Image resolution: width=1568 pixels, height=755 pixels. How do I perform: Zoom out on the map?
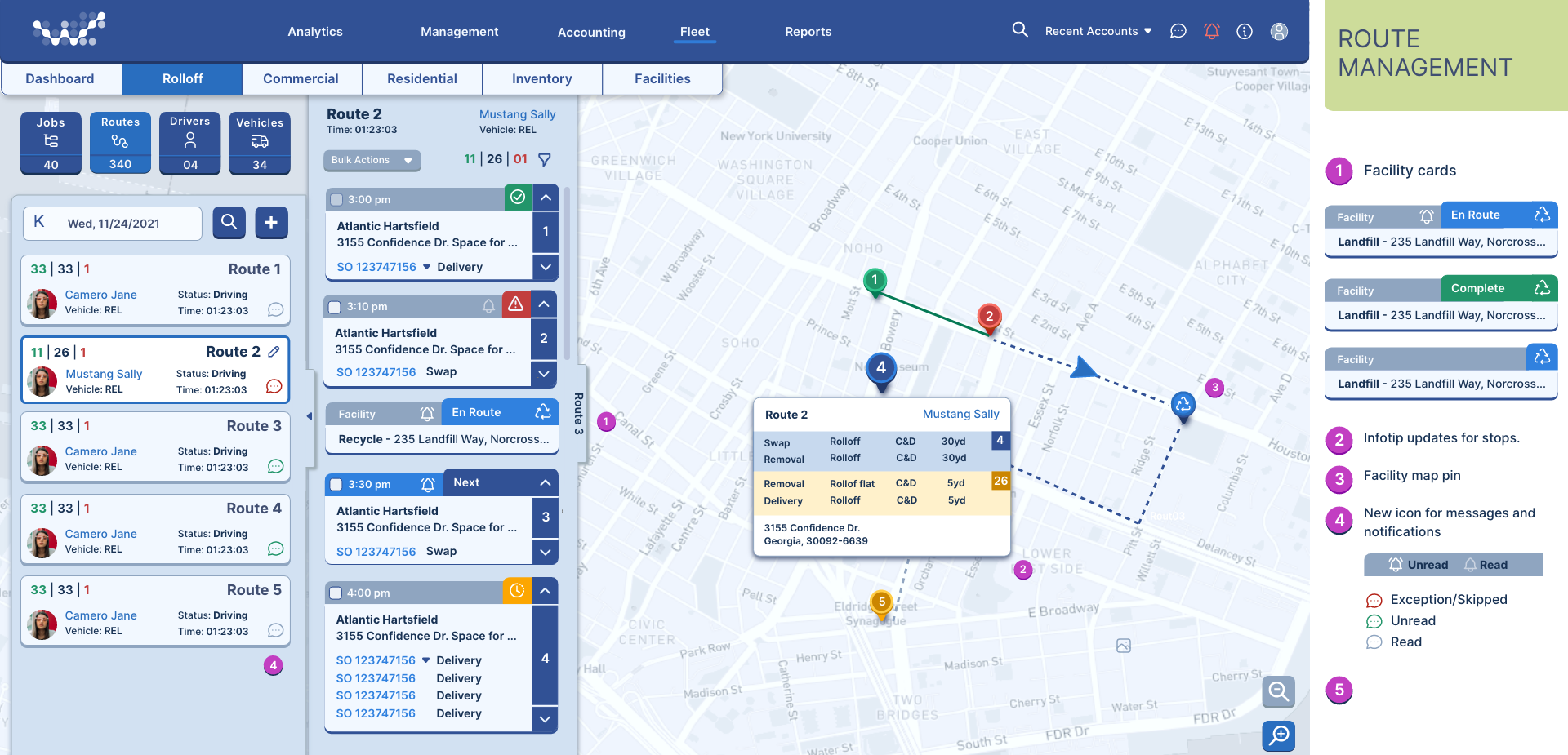click(x=1278, y=692)
